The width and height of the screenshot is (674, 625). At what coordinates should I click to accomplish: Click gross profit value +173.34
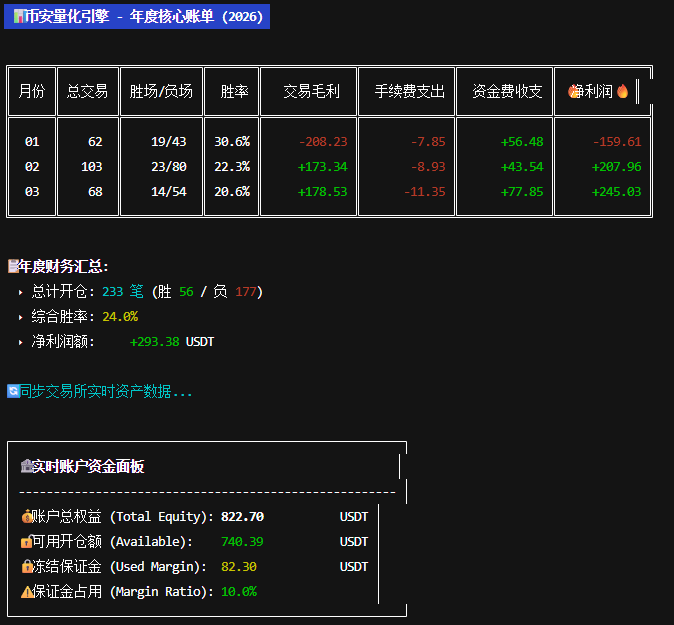click(323, 166)
